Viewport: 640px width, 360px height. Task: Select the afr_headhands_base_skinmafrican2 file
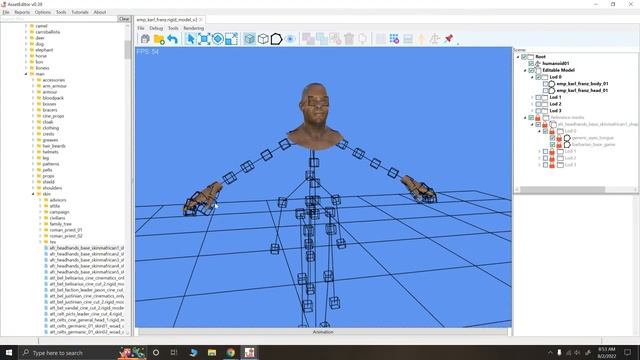[x=87, y=254]
